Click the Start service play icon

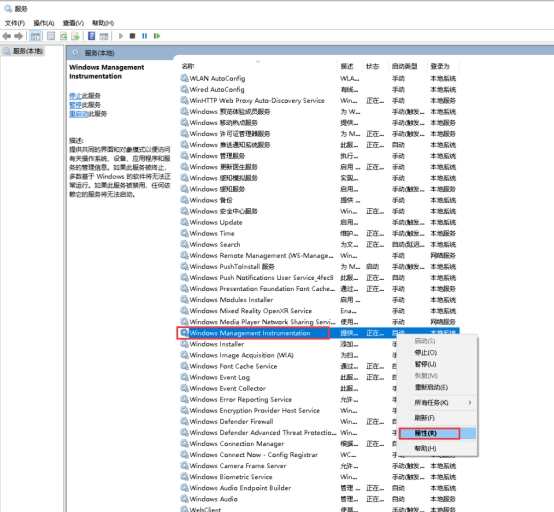121,36
